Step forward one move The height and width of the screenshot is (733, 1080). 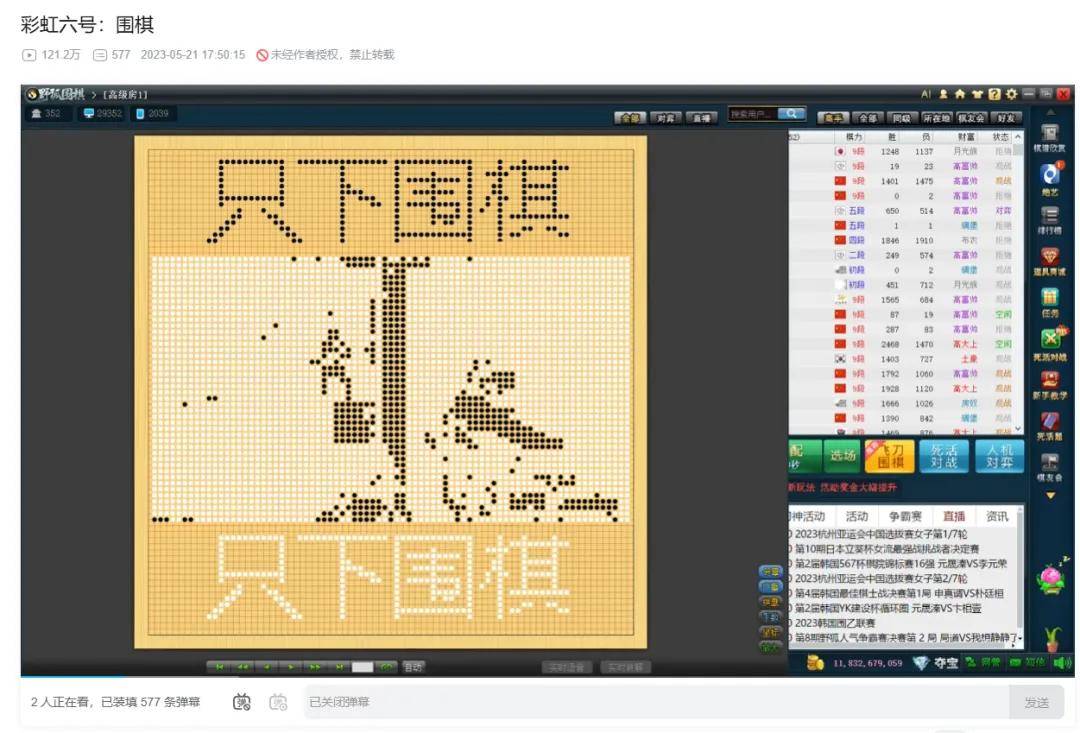coord(291,667)
